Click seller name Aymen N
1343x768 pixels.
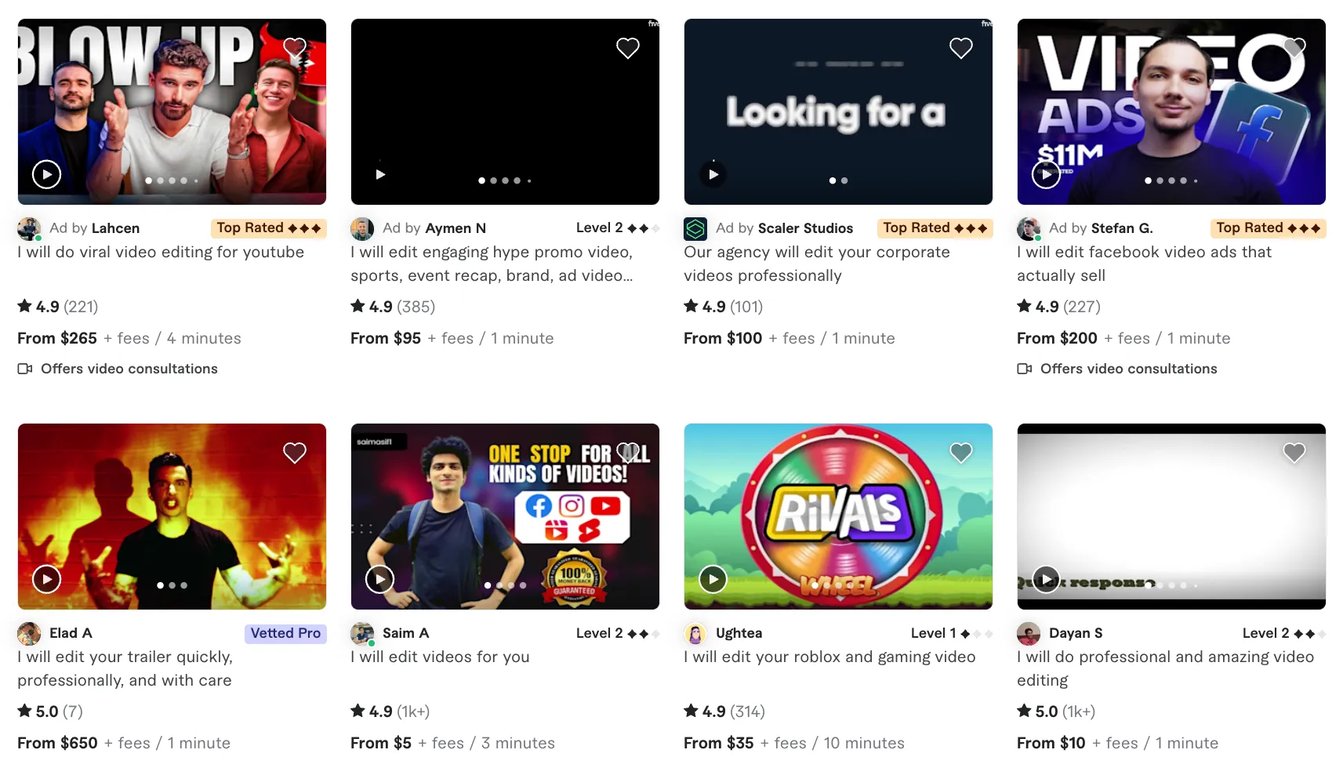point(455,228)
